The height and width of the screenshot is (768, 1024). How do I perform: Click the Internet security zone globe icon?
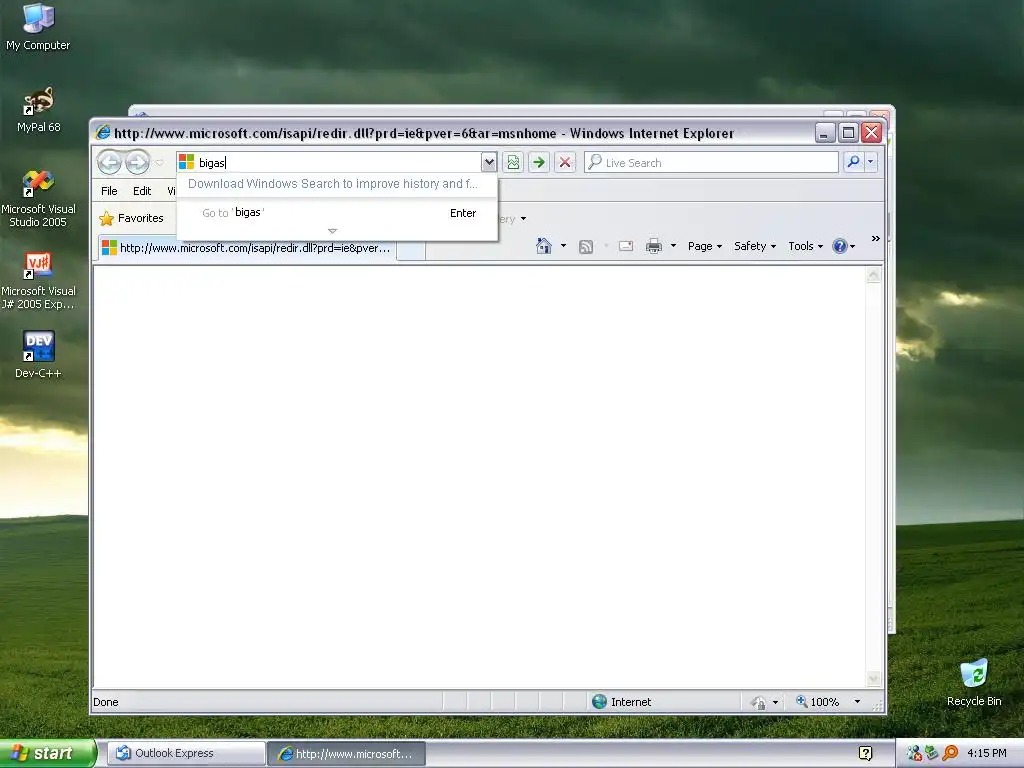[600, 701]
